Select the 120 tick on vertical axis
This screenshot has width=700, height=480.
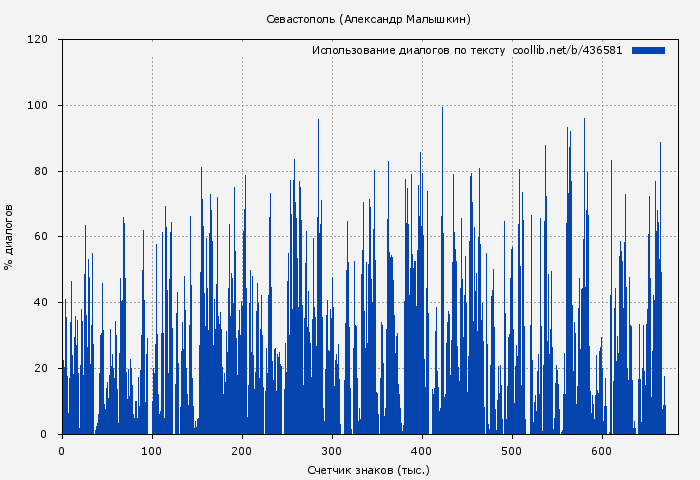click(38, 40)
